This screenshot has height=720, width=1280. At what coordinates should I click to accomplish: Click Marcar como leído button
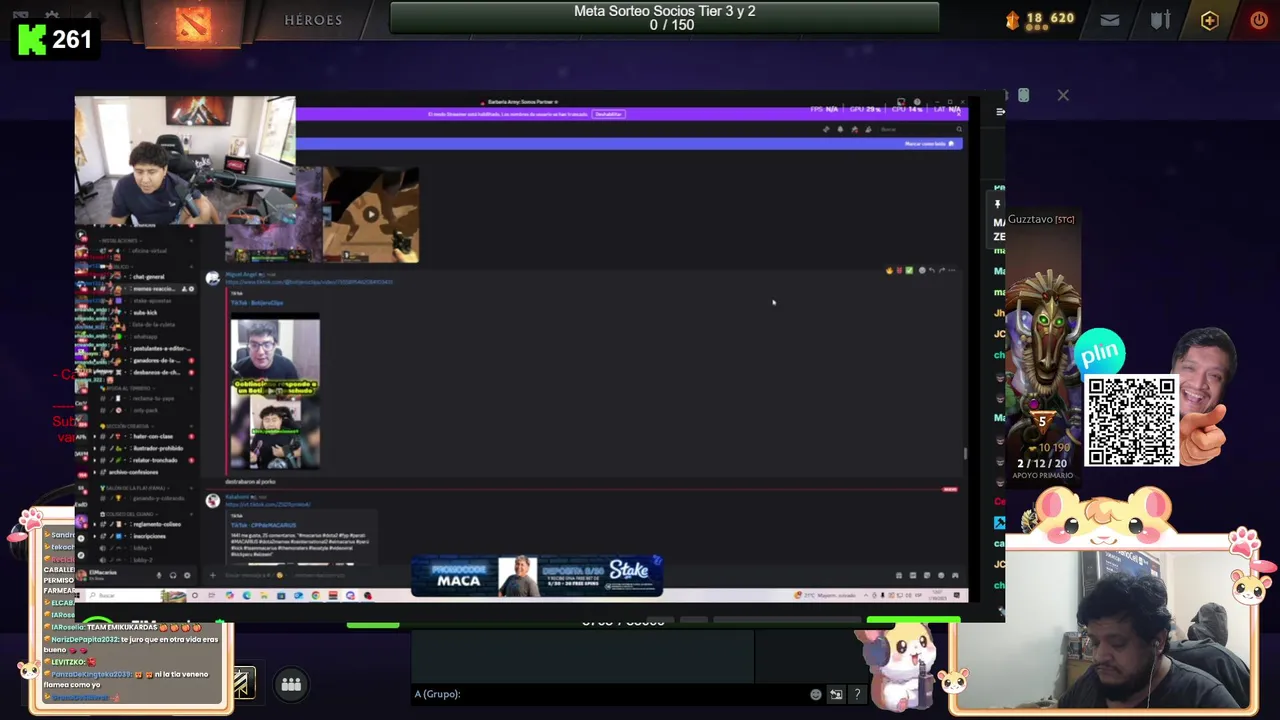(x=931, y=144)
